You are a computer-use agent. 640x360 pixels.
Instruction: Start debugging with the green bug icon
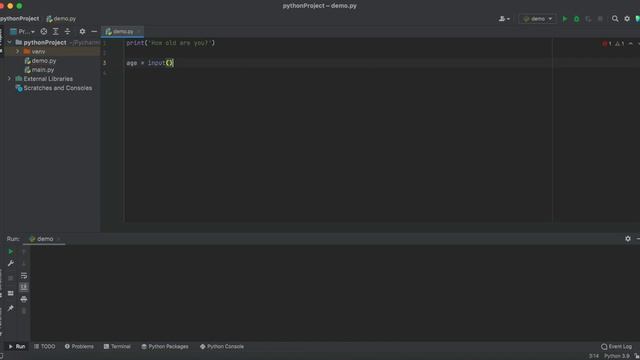tap(576, 19)
